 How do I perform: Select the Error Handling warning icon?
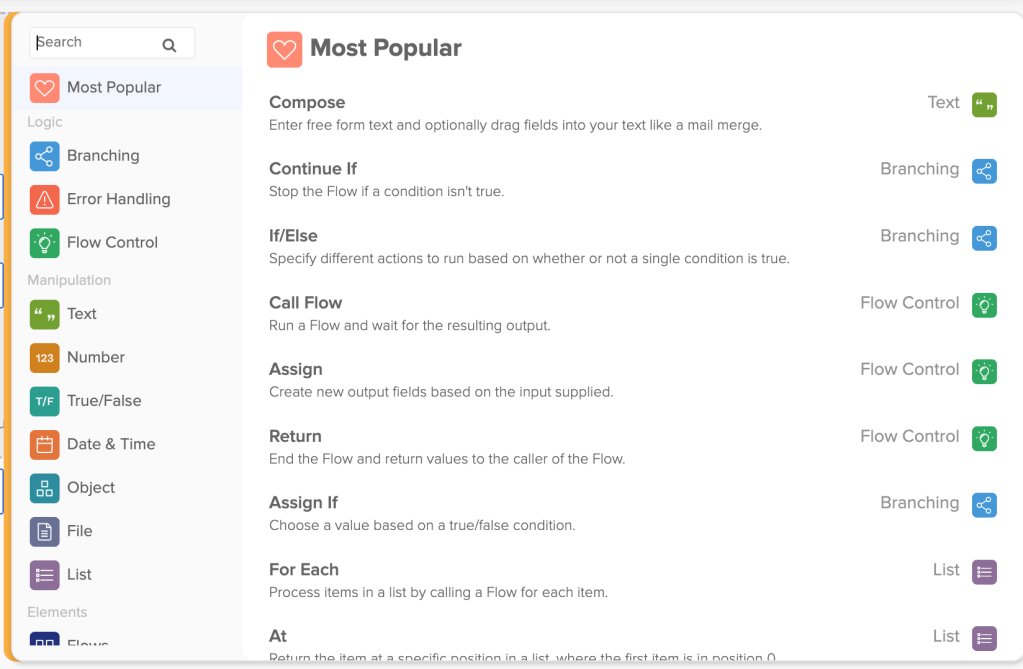pyautogui.click(x=44, y=199)
